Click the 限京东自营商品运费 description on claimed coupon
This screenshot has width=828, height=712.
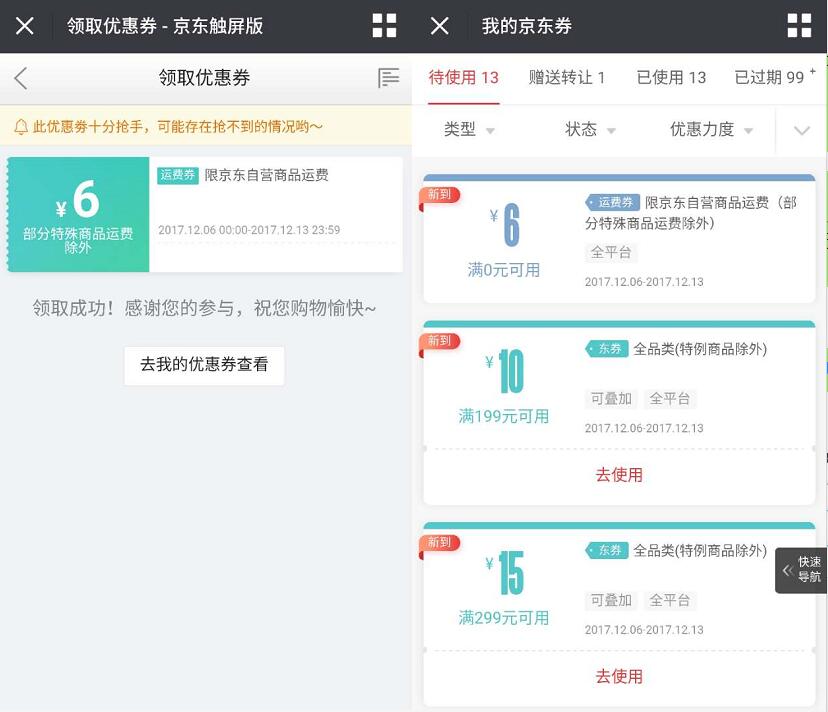click(x=267, y=175)
